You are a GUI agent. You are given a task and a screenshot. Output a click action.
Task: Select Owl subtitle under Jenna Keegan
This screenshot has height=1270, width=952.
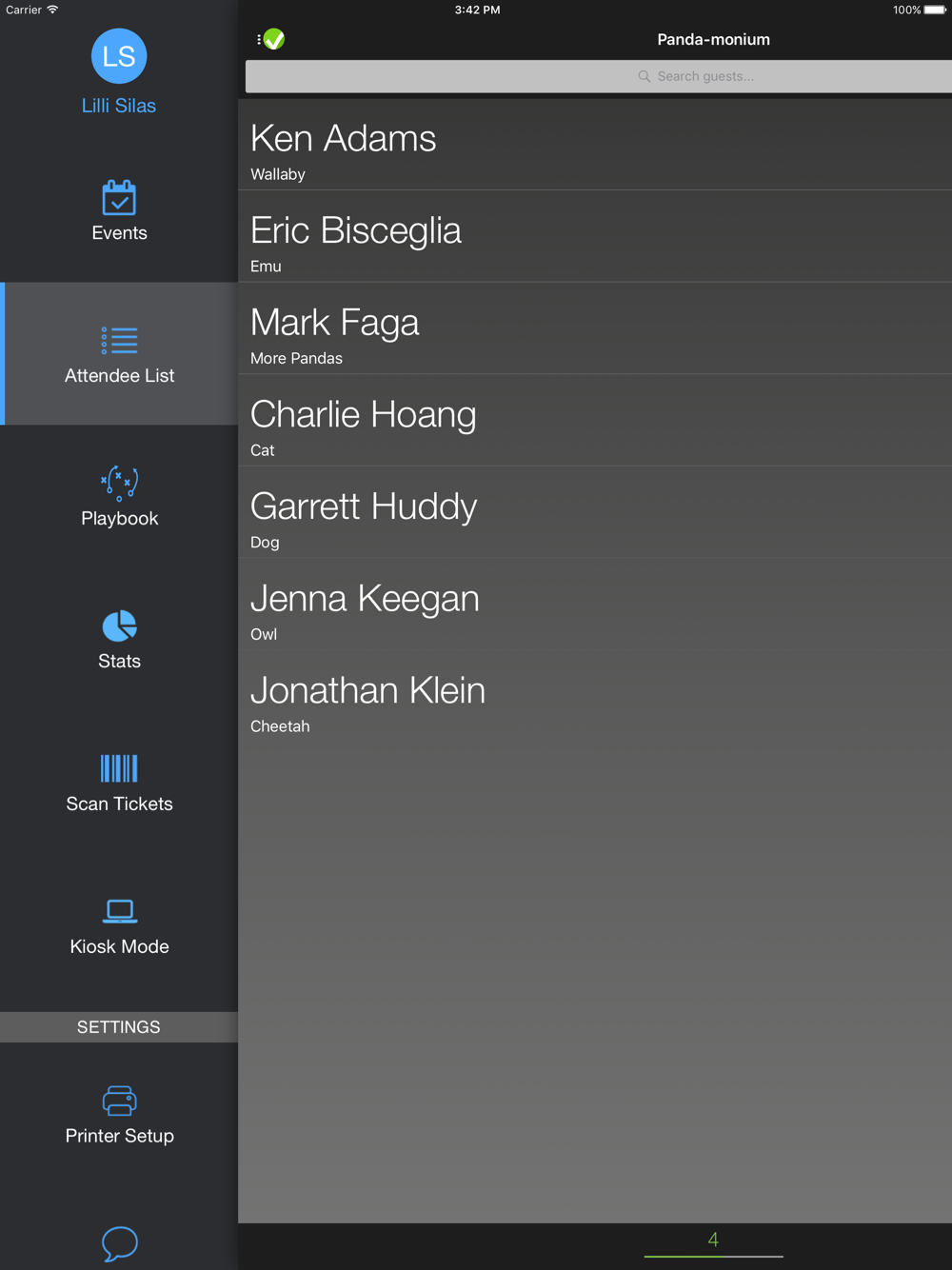[x=264, y=635]
